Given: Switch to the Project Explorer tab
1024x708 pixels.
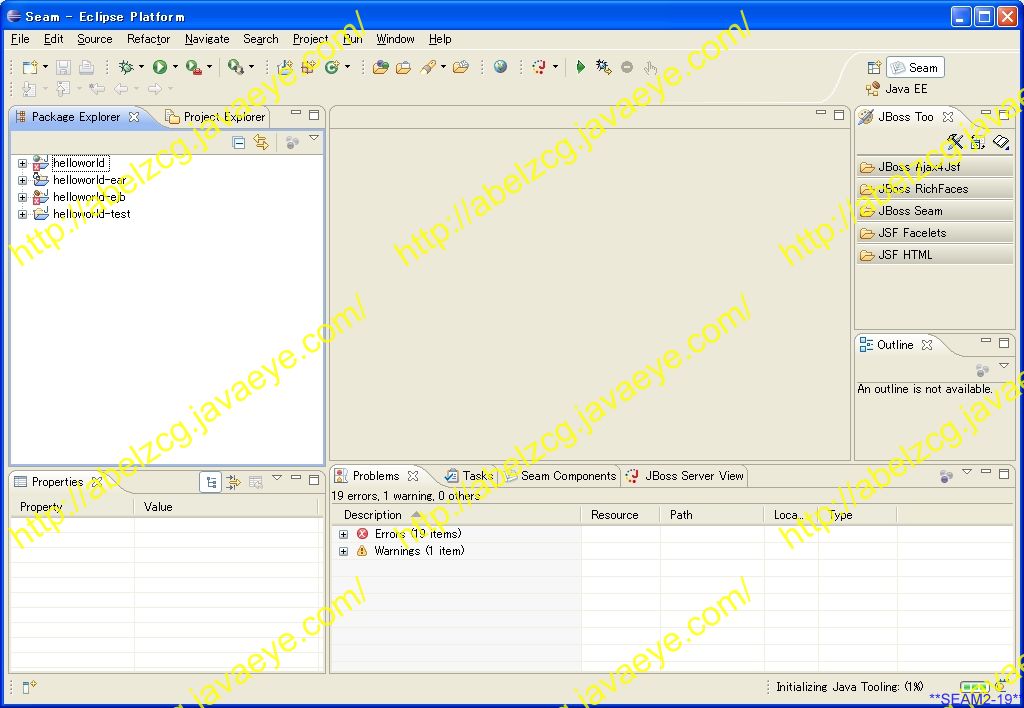Looking at the screenshot, I should coord(216,117).
